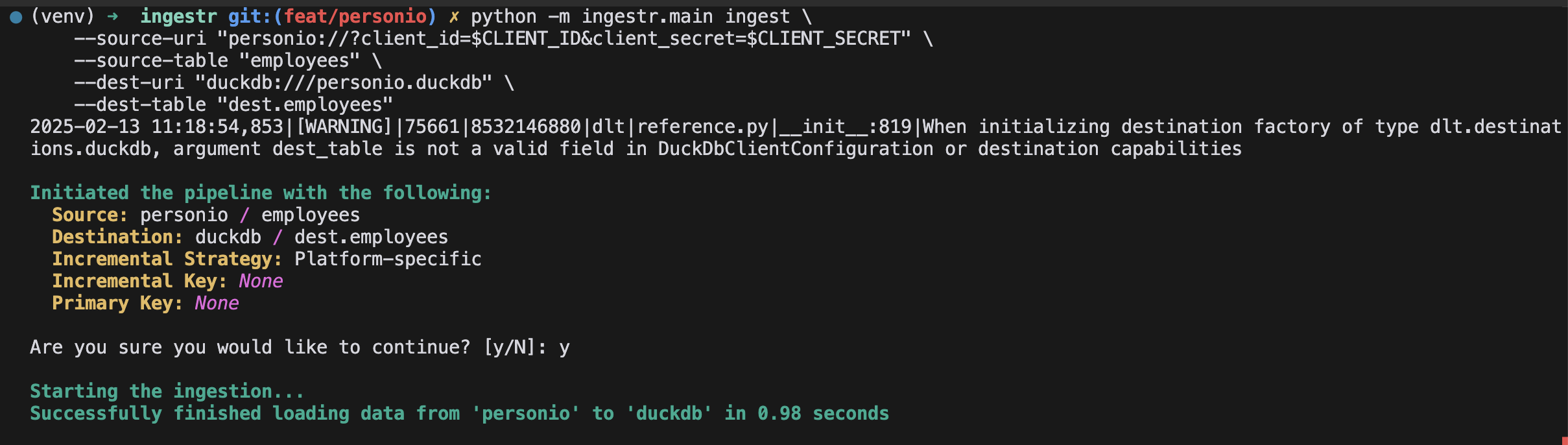Click the --dest-table "dest.employees" argument
Viewport: 1568px width, 445px height.
233,105
